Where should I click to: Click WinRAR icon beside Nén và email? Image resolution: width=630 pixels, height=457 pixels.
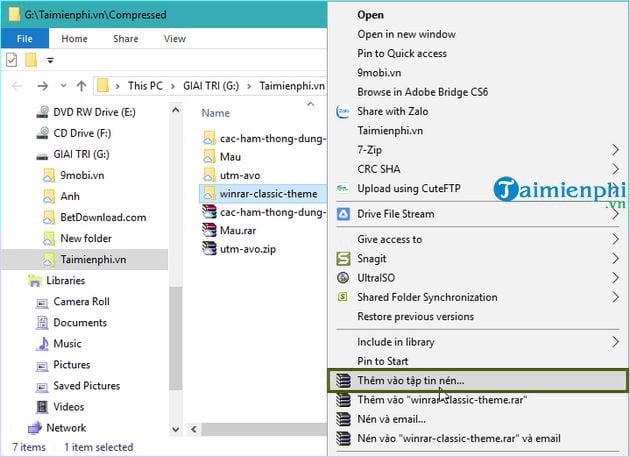343,419
